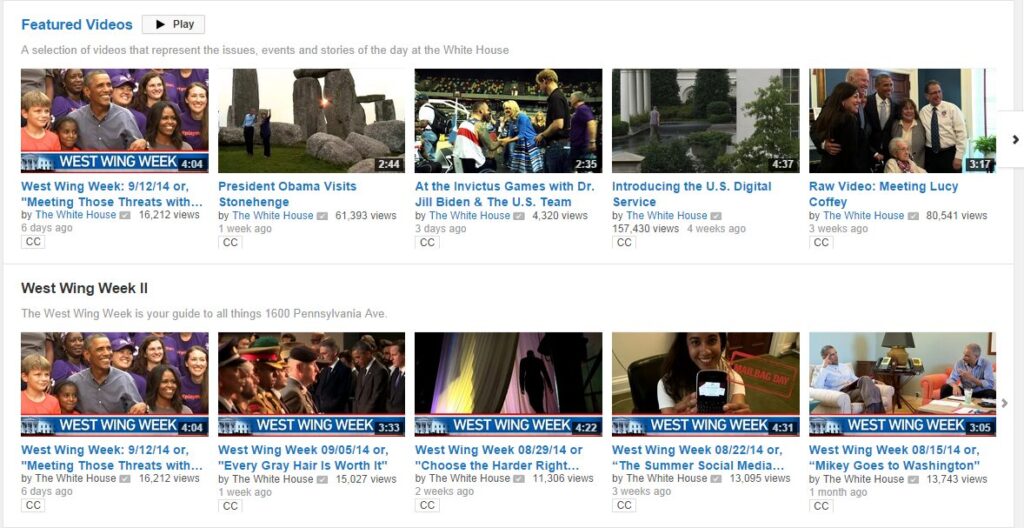Click the CC icon under the U.S. Digital Service video
The height and width of the screenshot is (528, 1024).
[x=625, y=242]
